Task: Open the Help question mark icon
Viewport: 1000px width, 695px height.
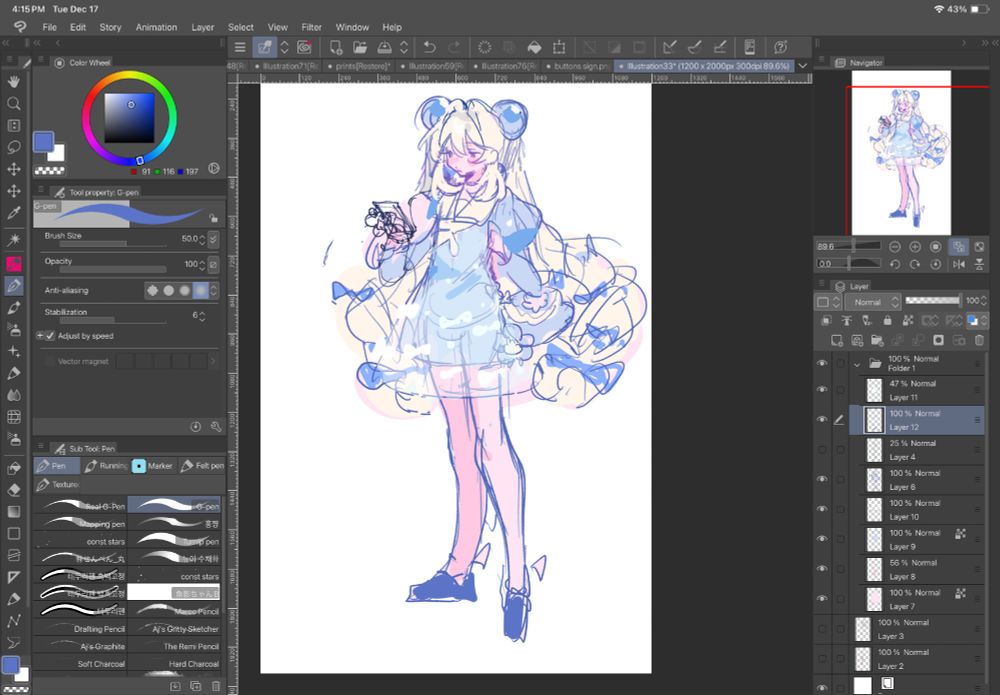Action: 780,47
